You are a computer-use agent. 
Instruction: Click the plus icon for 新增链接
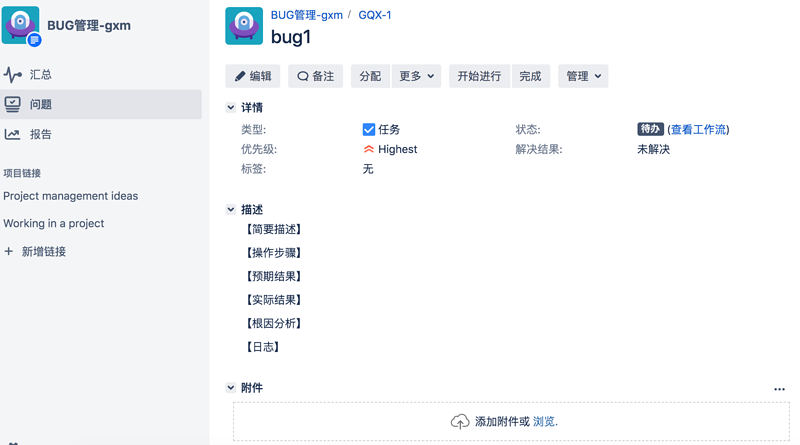coord(9,251)
